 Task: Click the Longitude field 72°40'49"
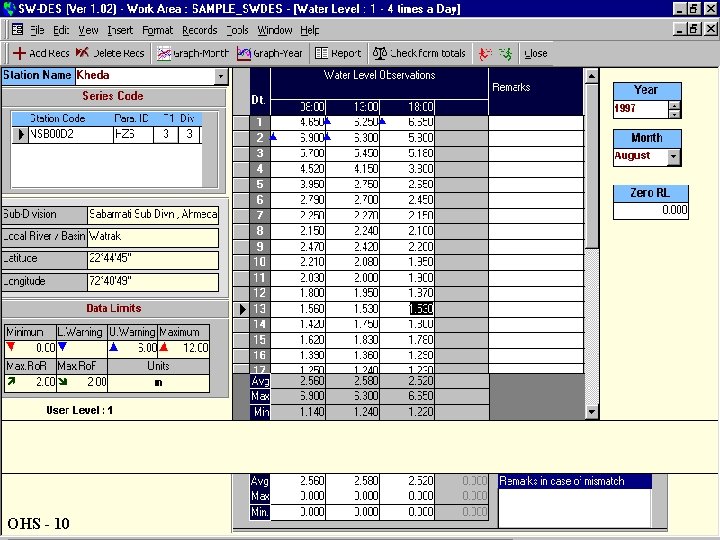pos(153,282)
